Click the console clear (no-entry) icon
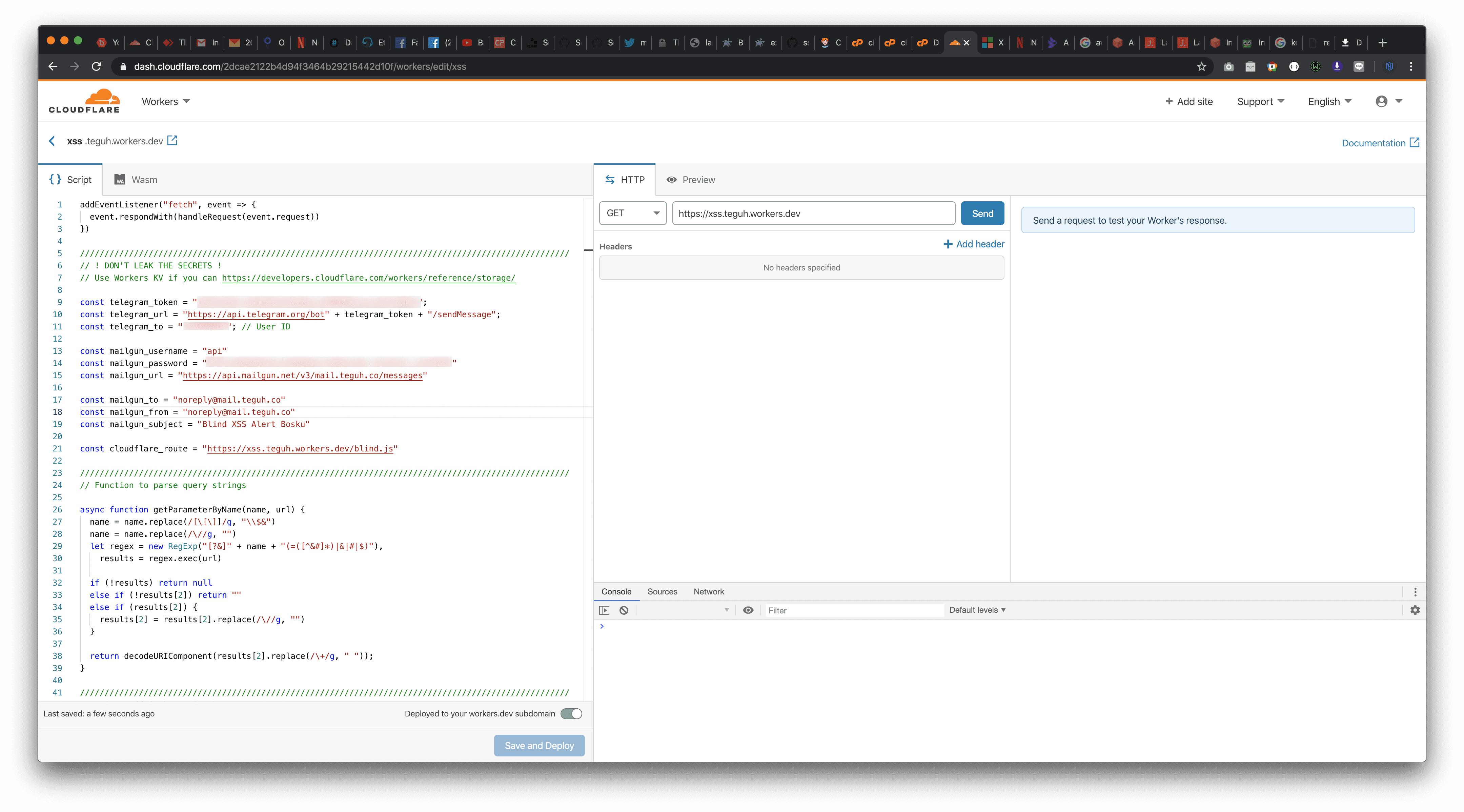The height and width of the screenshot is (812, 1464). 624,610
